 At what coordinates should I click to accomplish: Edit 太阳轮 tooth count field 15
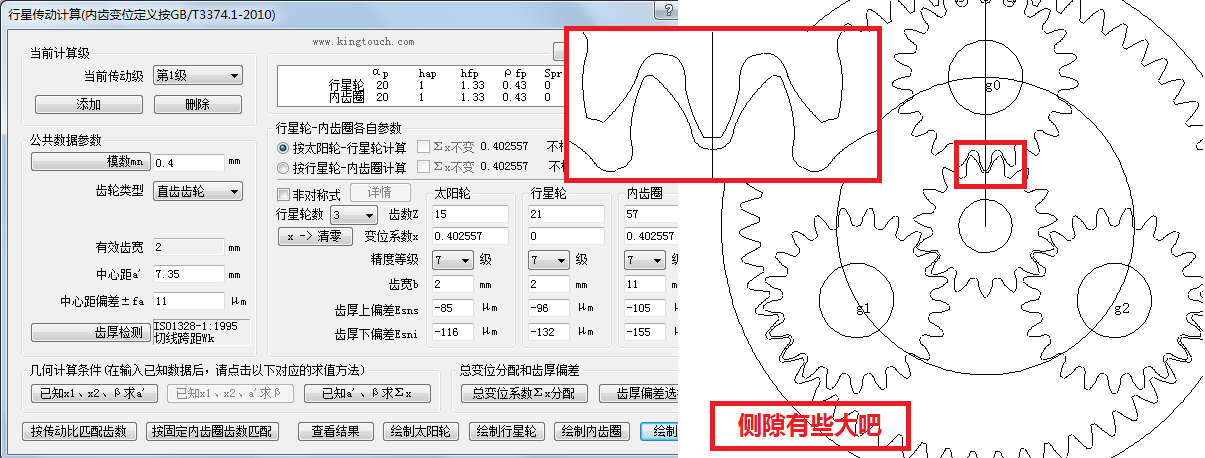tap(469, 214)
